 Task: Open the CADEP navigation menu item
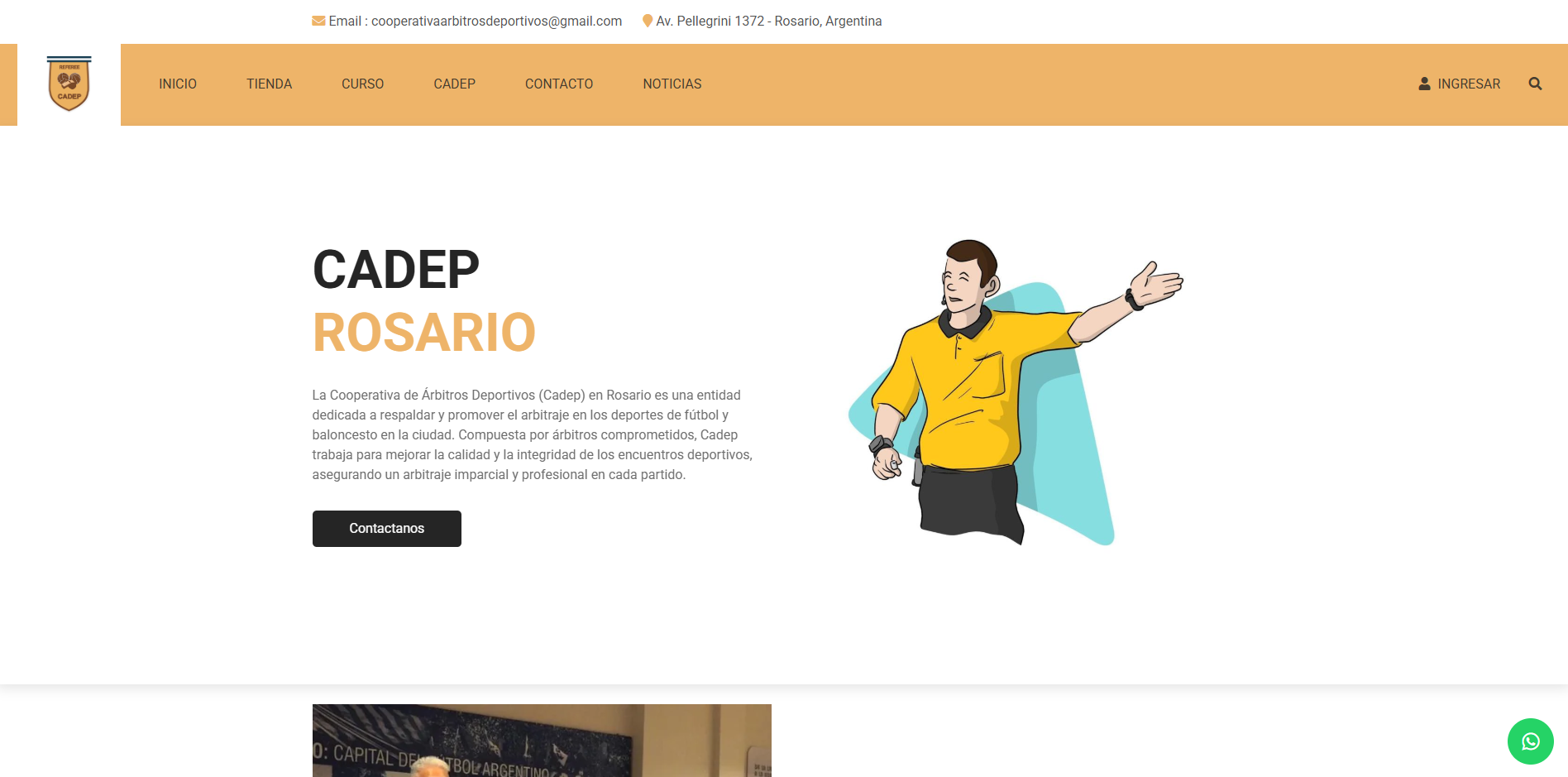click(454, 84)
